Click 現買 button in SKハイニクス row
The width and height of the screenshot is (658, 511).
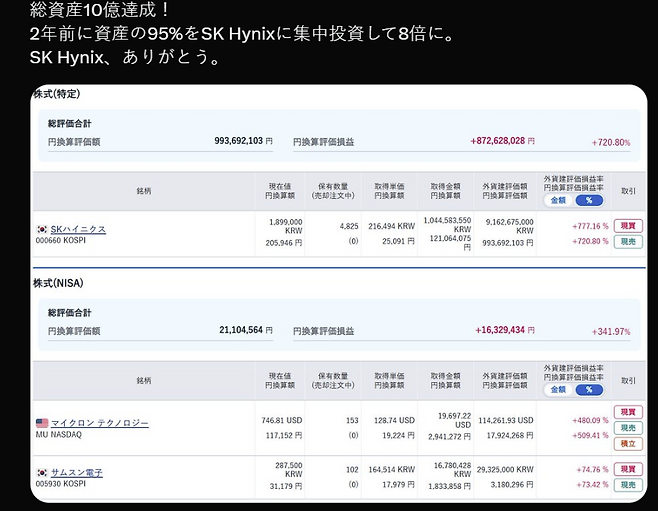(628, 226)
